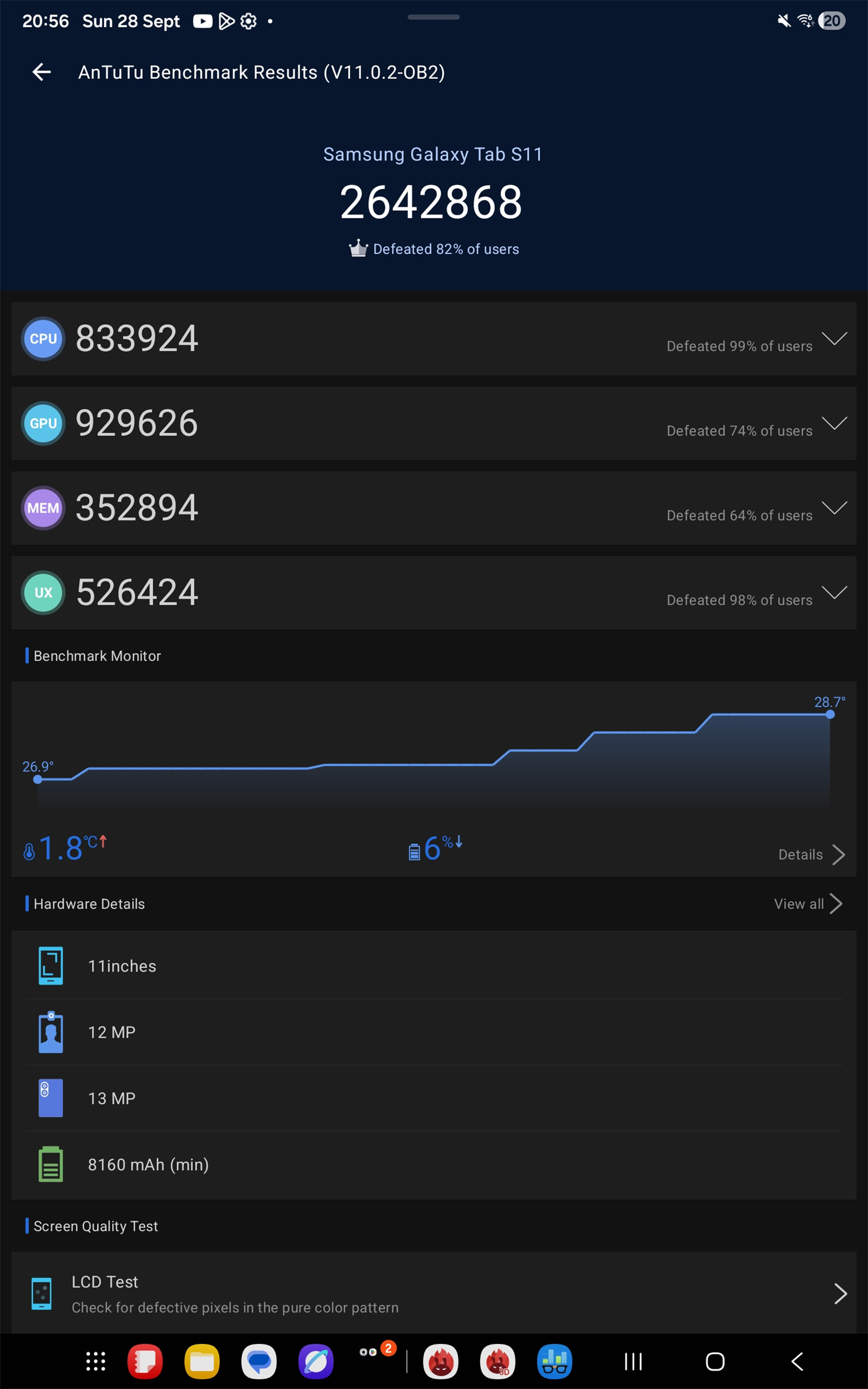Tap the back arrow in header

tap(42, 72)
